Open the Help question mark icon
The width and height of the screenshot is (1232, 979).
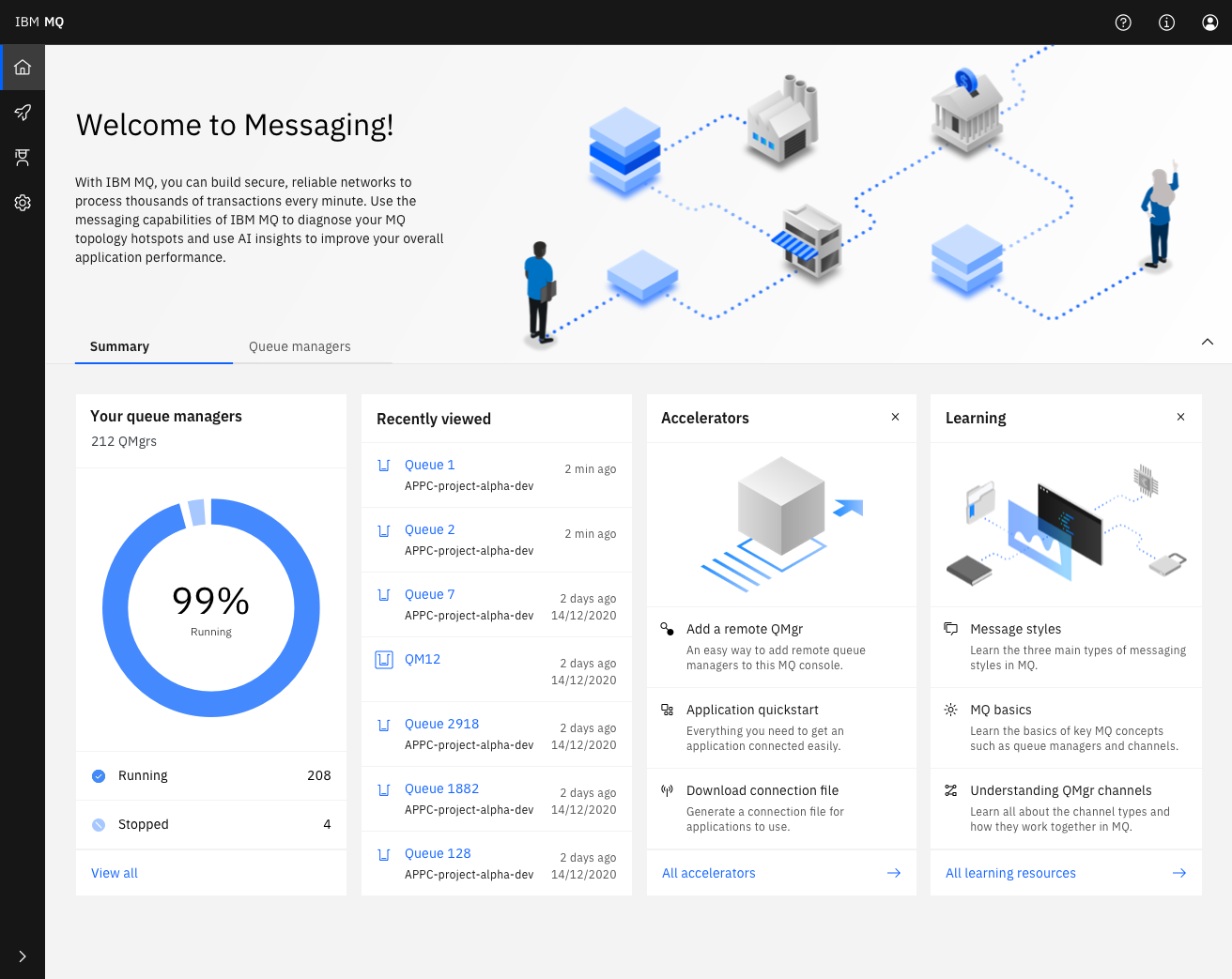coord(1123,23)
